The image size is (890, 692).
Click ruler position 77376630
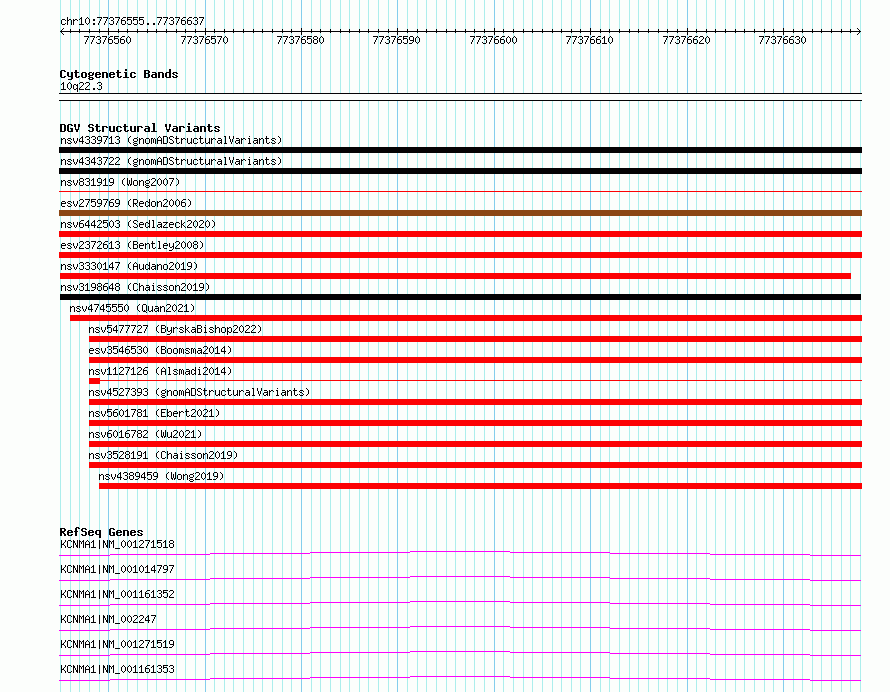(782, 40)
